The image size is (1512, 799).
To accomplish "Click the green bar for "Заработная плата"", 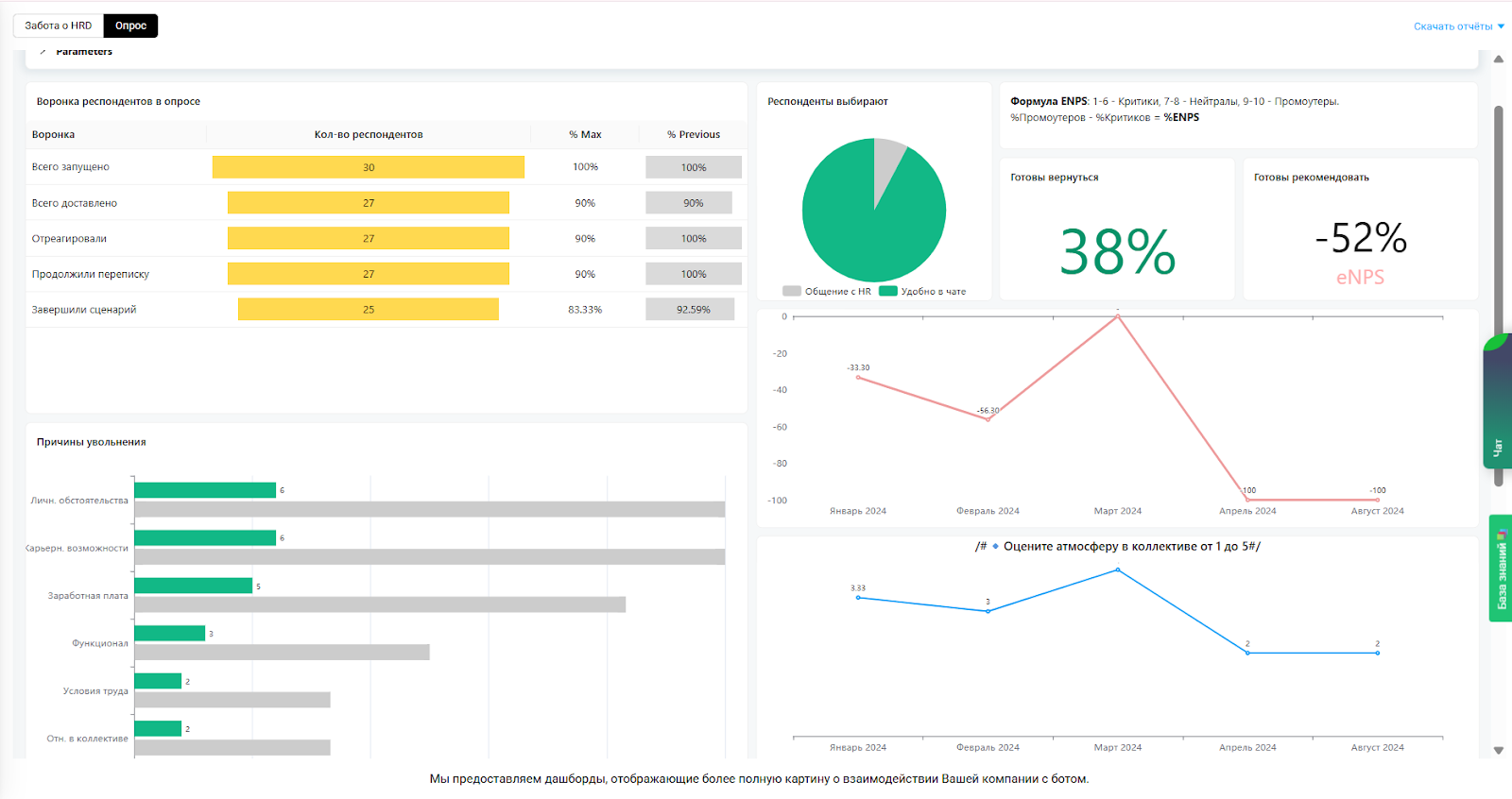I will 193,586.
